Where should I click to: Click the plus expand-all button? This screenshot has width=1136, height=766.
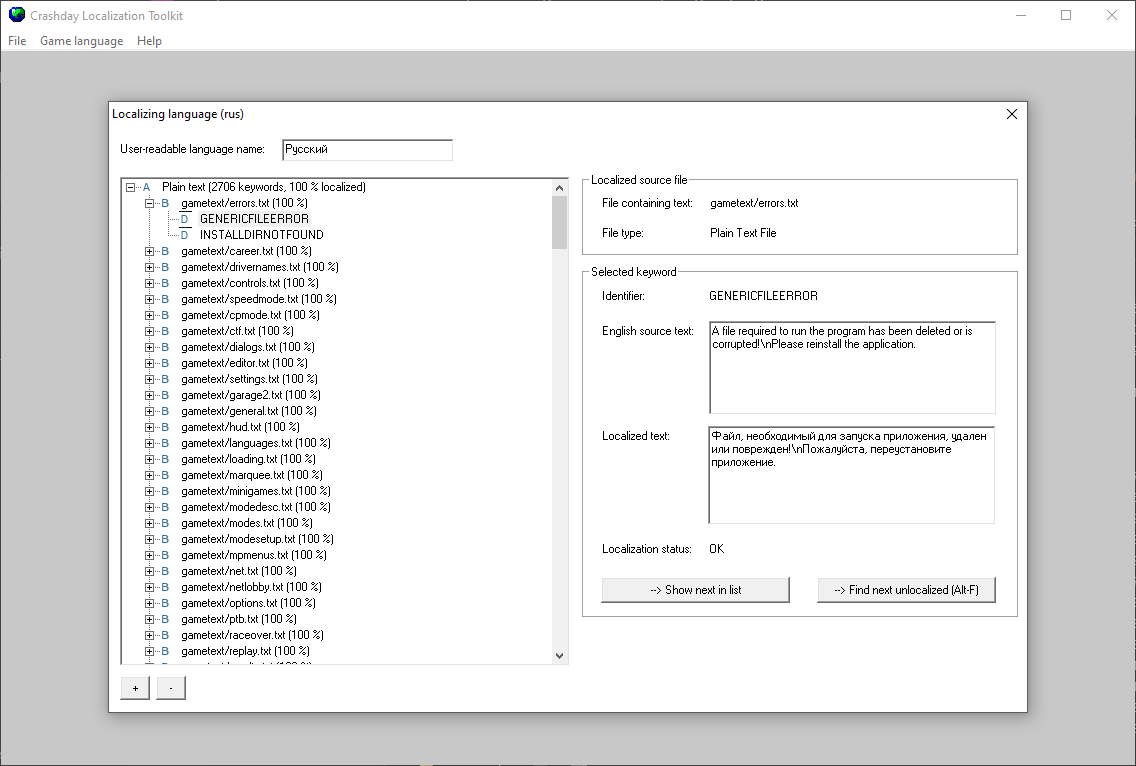coord(135,688)
